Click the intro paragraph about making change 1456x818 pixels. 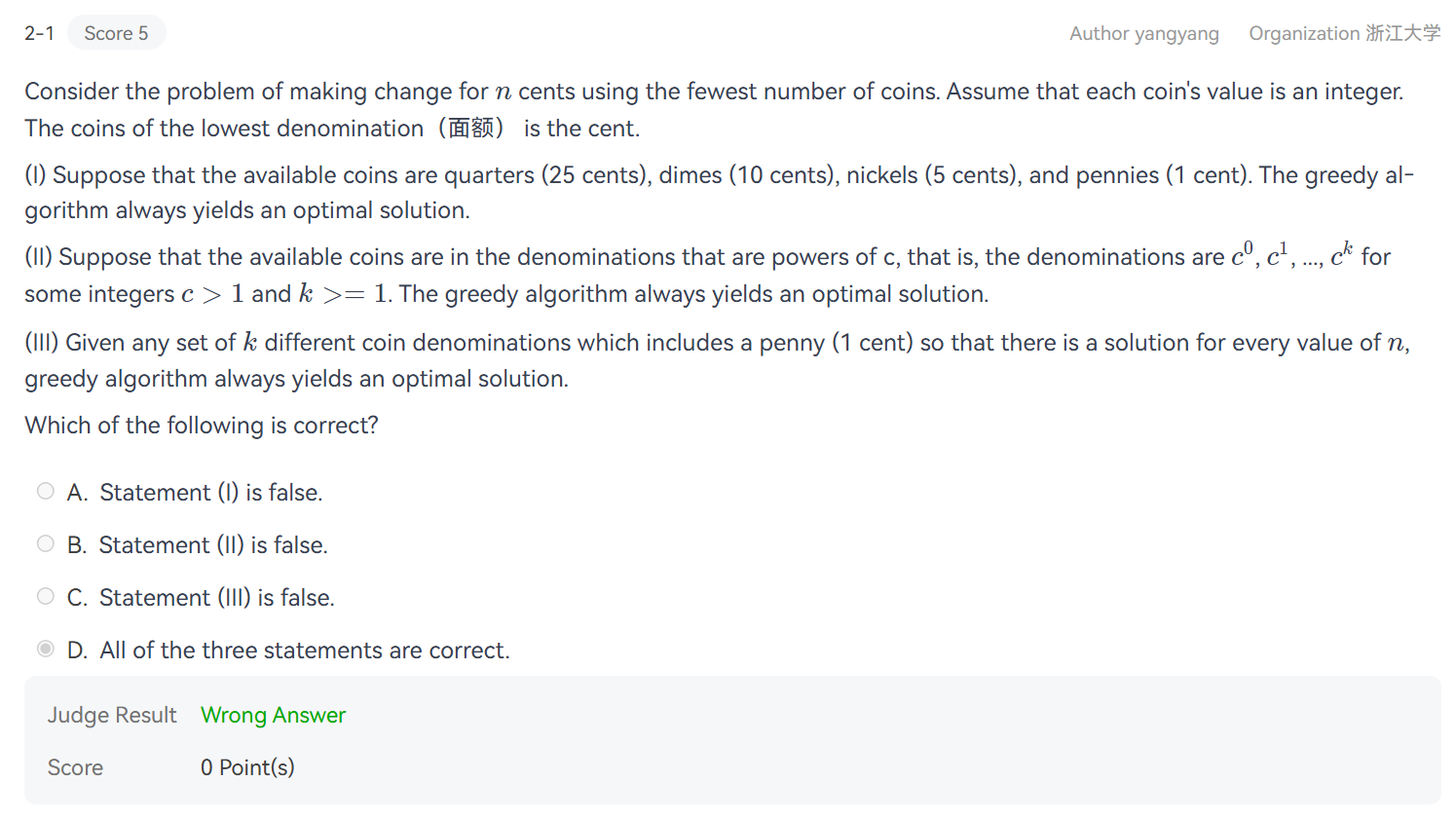coord(713,109)
